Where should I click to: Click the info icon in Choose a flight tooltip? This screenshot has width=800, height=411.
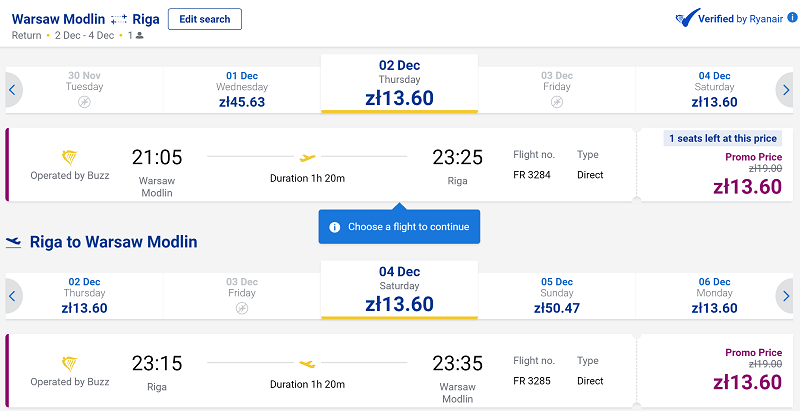tap(335, 227)
